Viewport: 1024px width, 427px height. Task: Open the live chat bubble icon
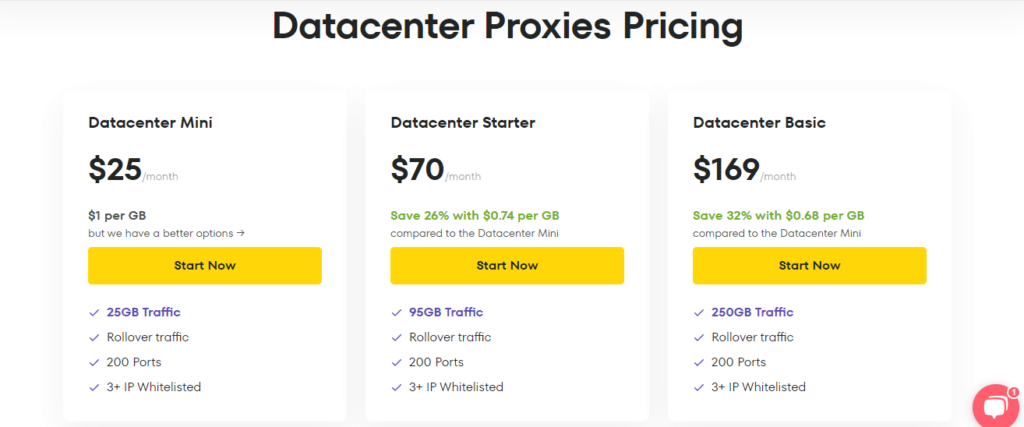point(996,406)
